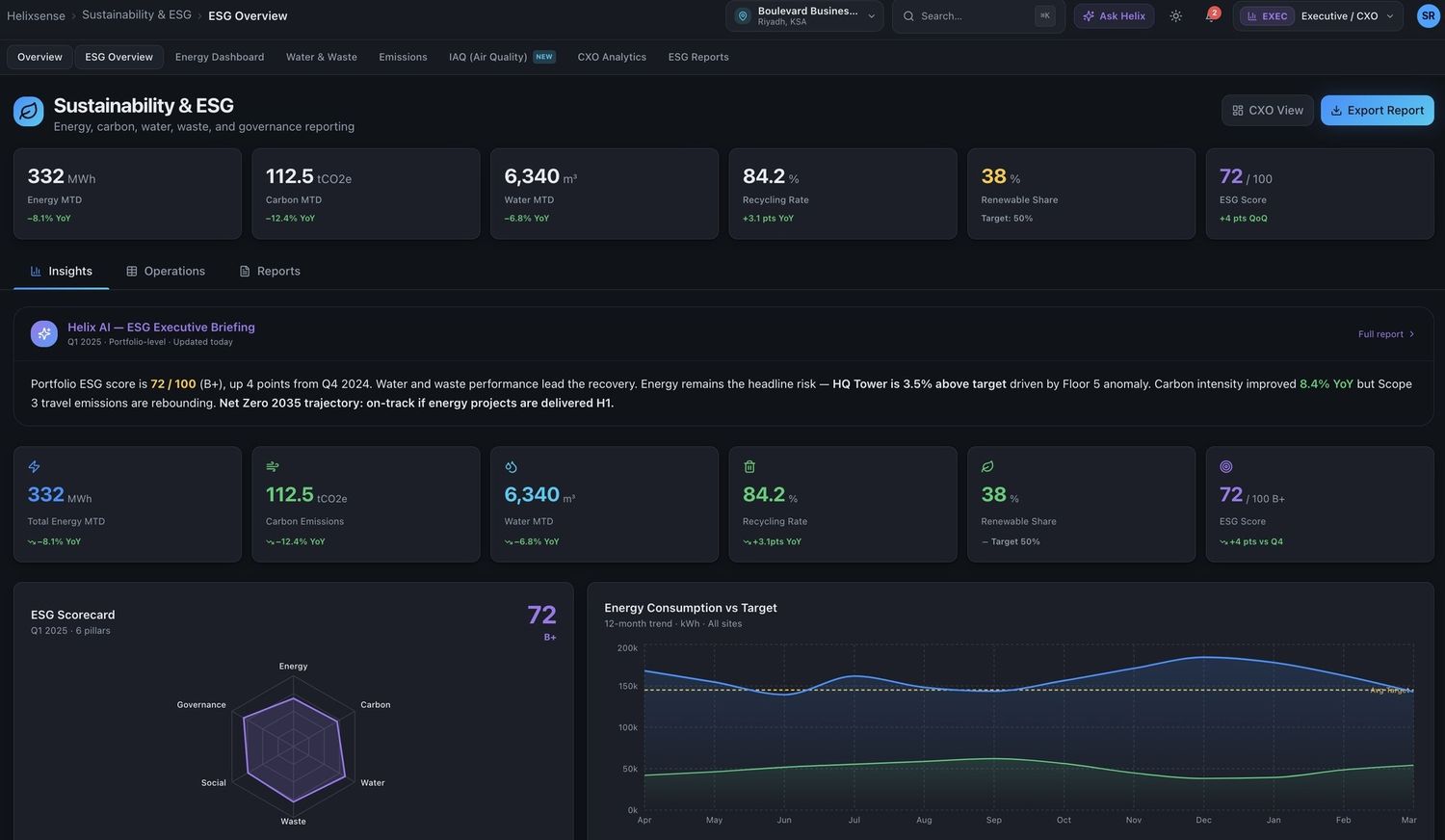Switch to the Operations tab

click(x=166, y=272)
